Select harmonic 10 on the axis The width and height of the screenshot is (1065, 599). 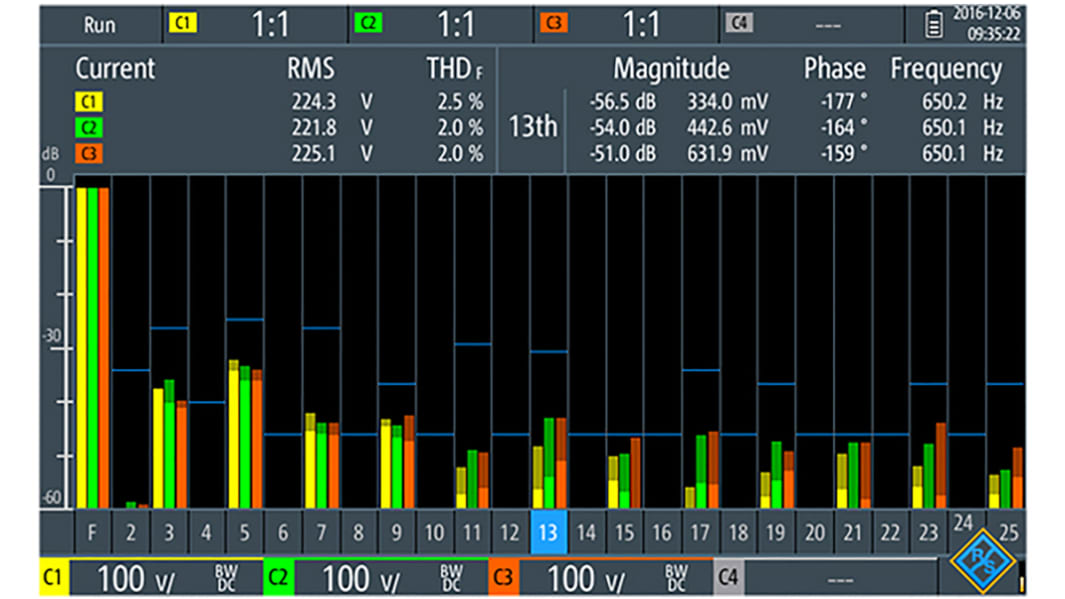tap(434, 532)
